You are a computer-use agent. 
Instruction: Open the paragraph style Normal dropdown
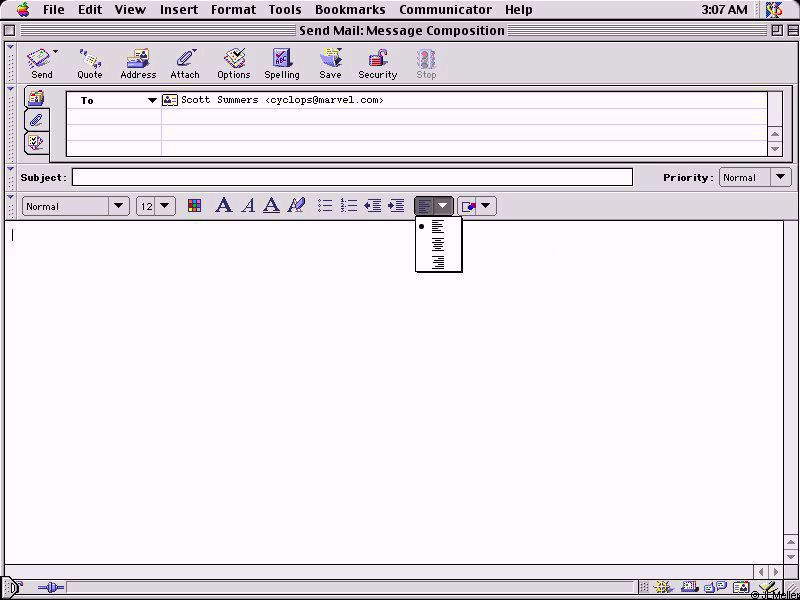point(76,206)
